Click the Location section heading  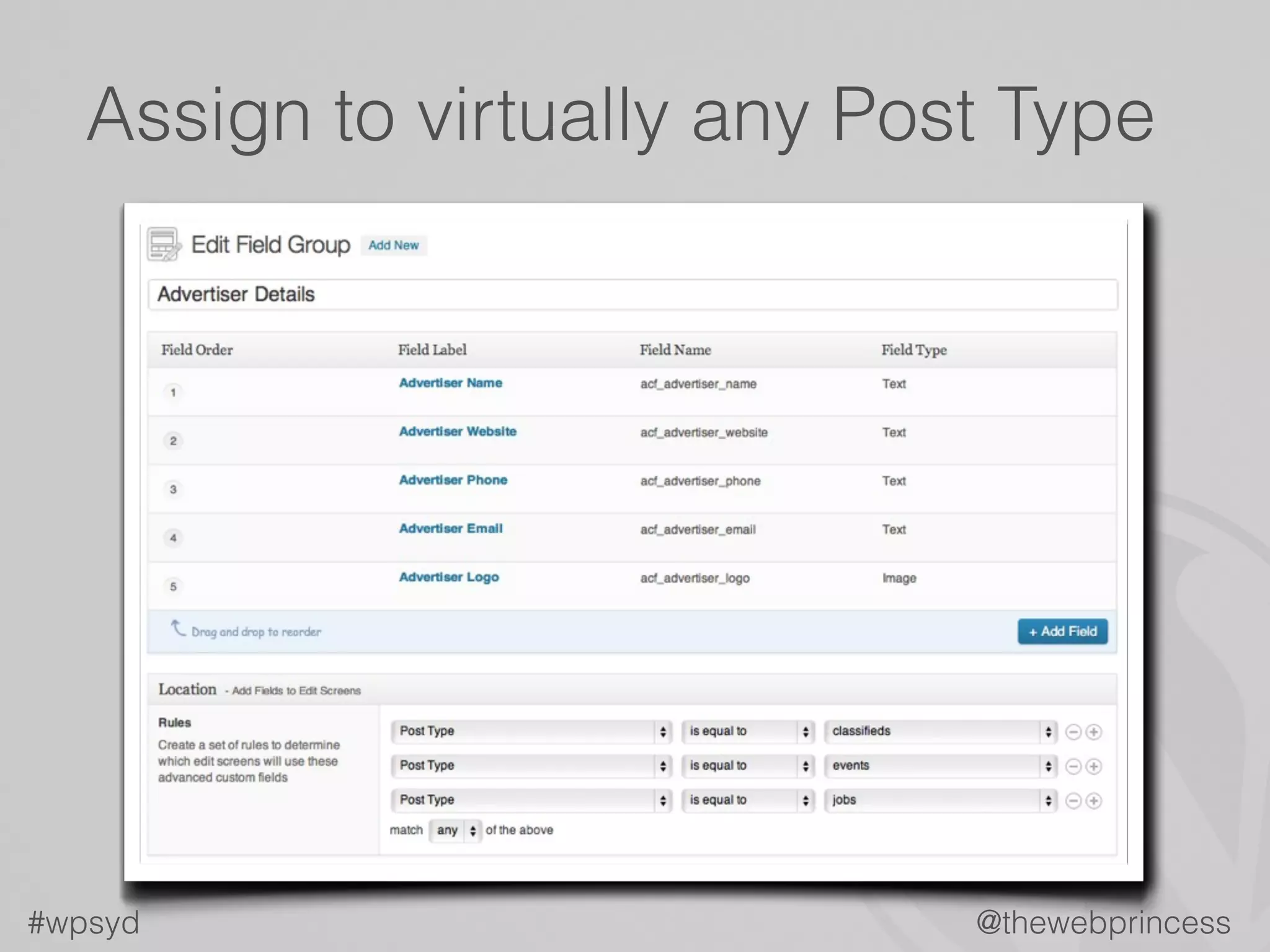pyautogui.click(x=187, y=689)
